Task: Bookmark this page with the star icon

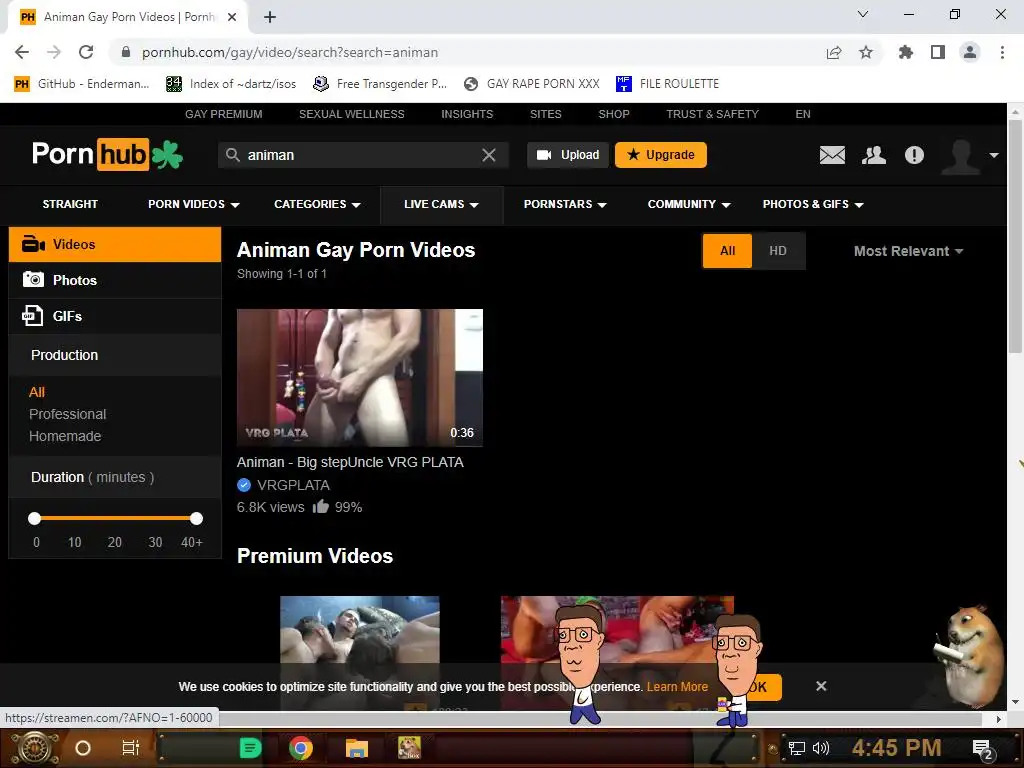Action: (x=866, y=52)
